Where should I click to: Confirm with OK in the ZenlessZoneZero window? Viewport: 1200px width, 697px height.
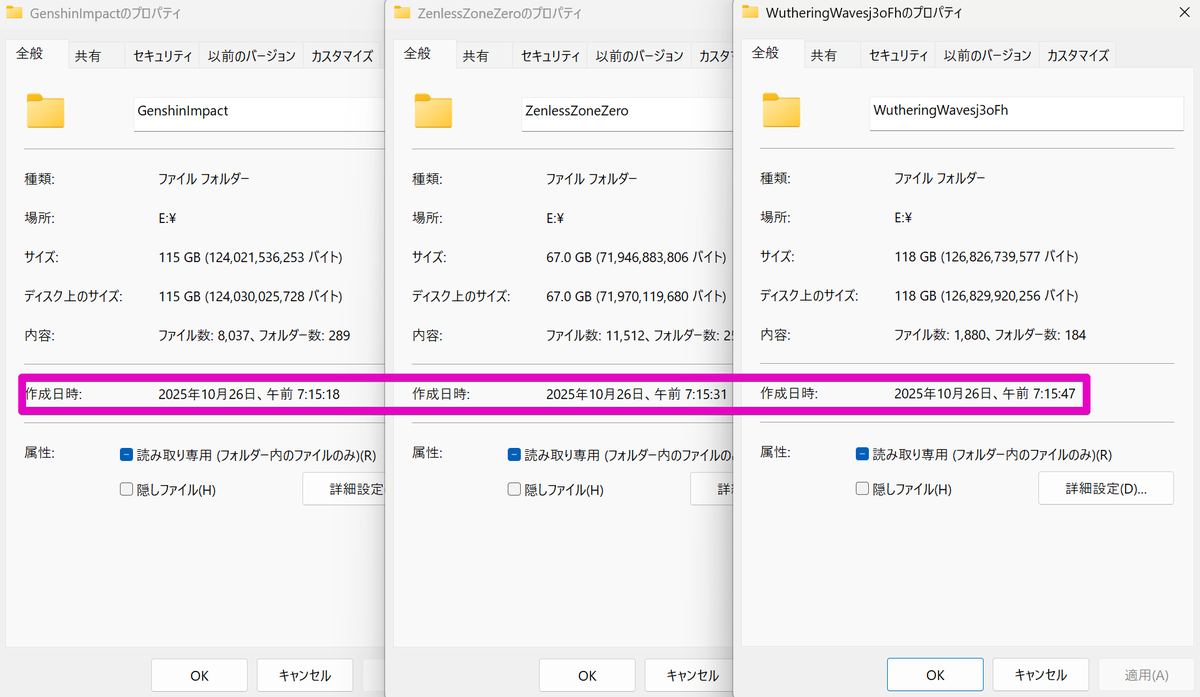click(x=587, y=675)
